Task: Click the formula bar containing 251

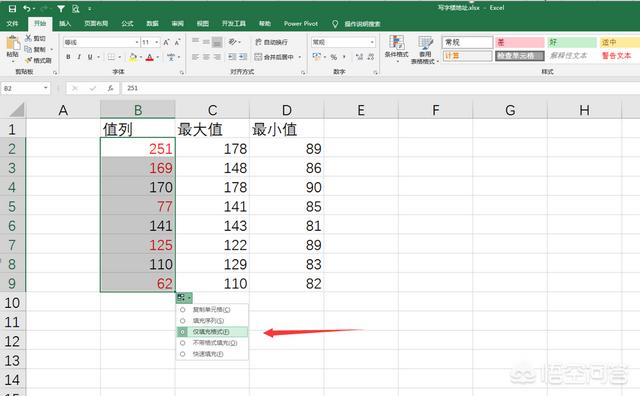Action: click(380, 88)
